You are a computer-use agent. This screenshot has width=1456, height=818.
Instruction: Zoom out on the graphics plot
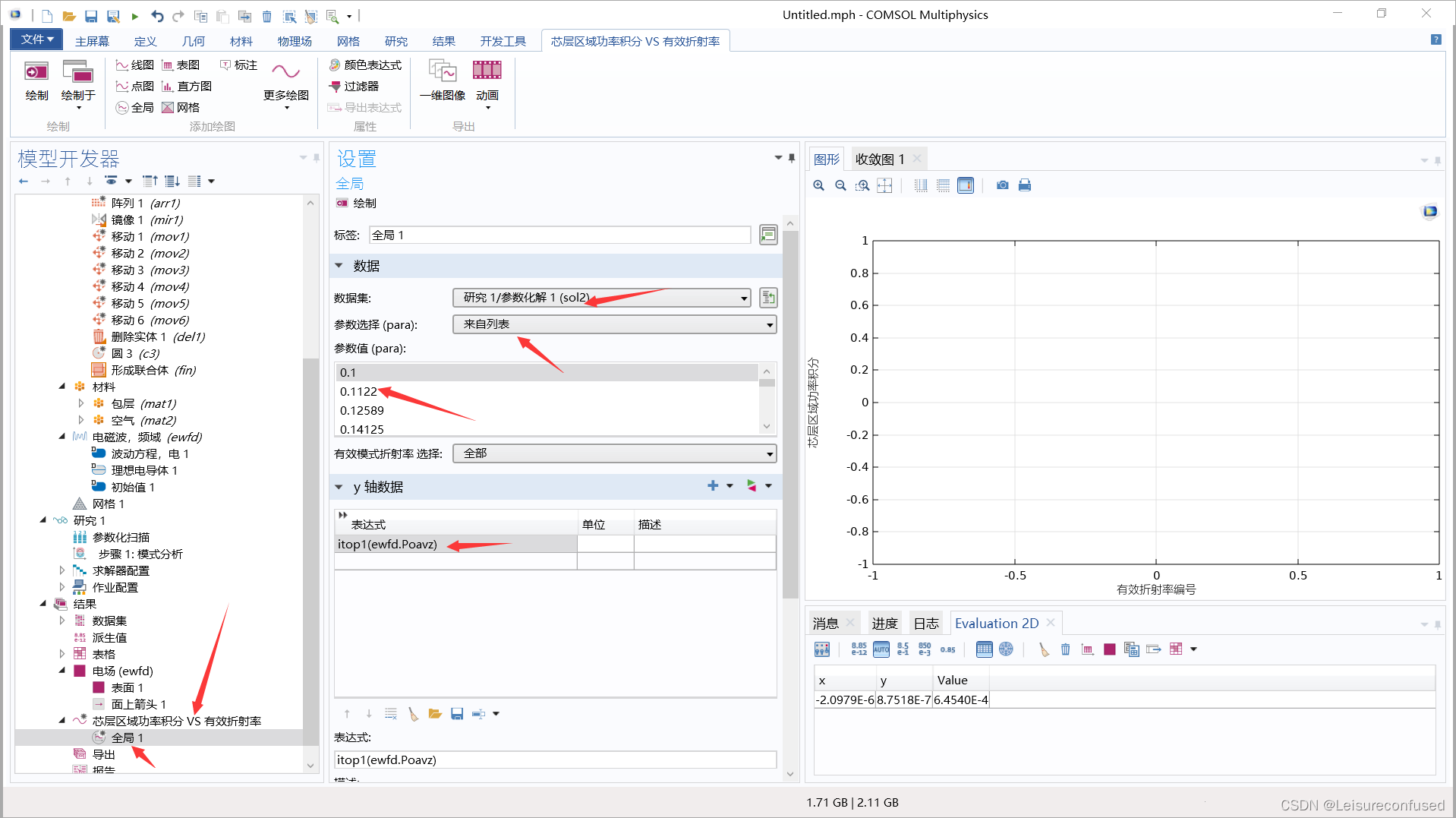(840, 185)
